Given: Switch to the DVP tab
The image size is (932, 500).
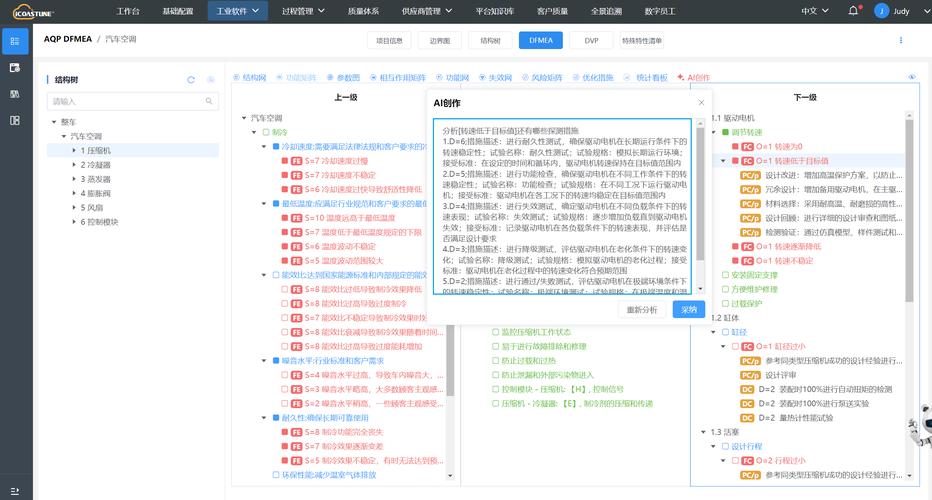Looking at the screenshot, I should (x=591, y=40).
